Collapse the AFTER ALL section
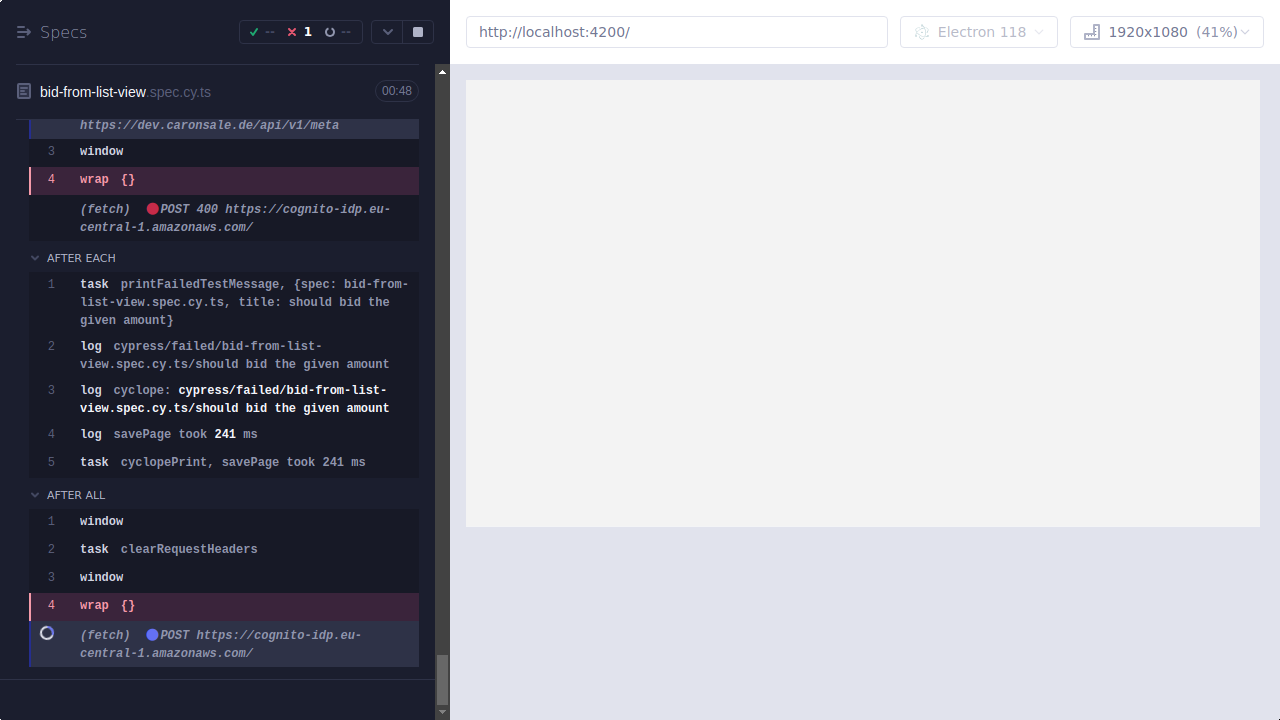The width and height of the screenshot is (1280, 720). [35, 494]
